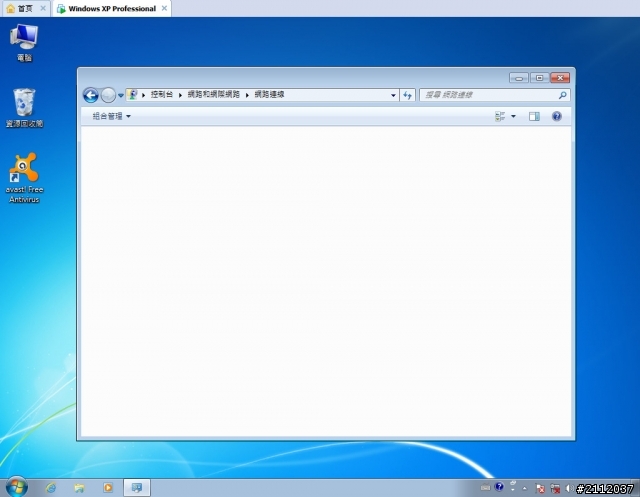
Task: Open the Action Center flag icon
Action: (x=540, y=488)
